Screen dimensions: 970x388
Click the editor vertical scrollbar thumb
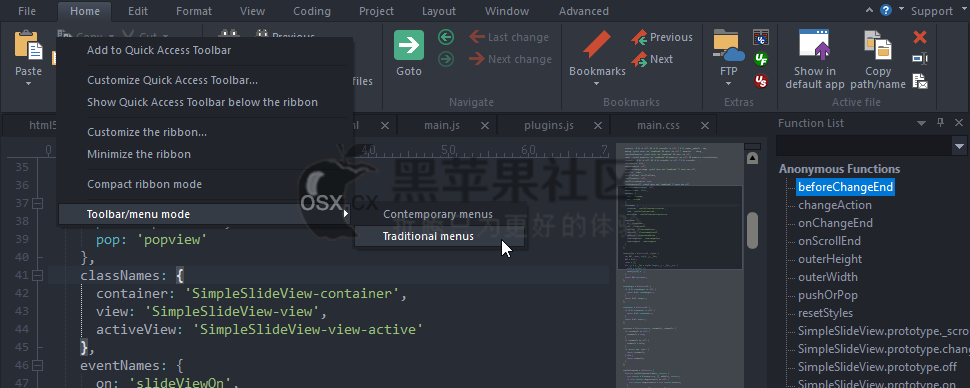[752, 231]
